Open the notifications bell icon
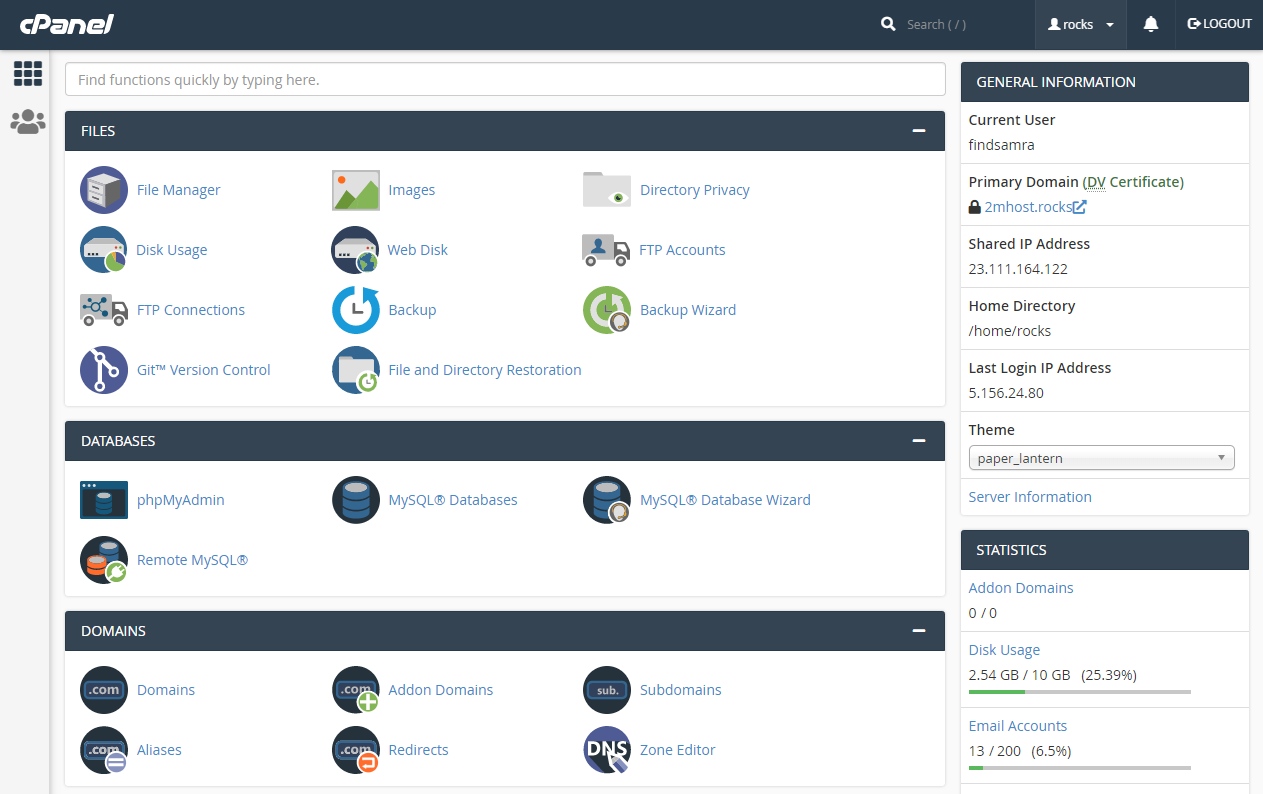 pos(1151,25)
